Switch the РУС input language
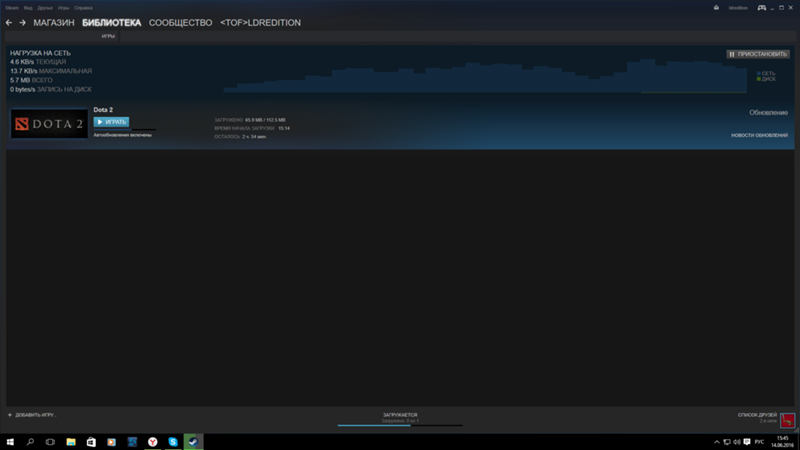Viewport: 800px width, 450px height. tap(759, 442)
